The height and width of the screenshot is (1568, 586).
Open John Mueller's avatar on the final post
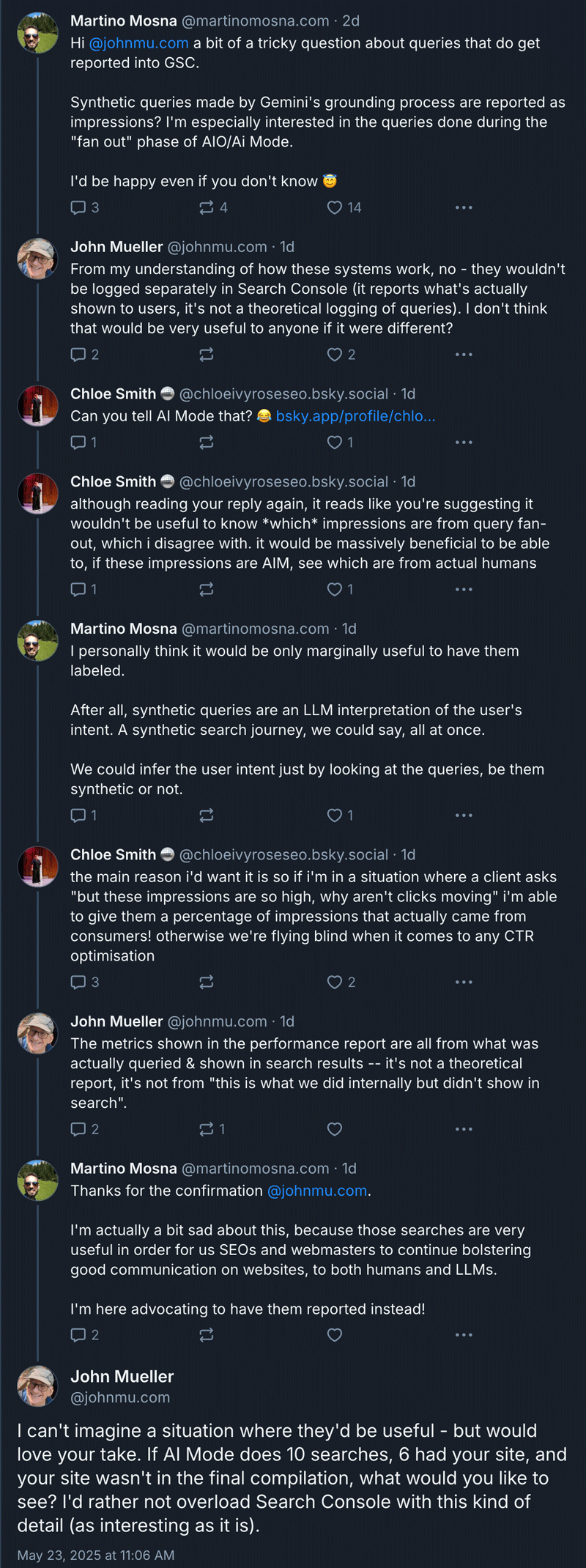point(37,1386)
